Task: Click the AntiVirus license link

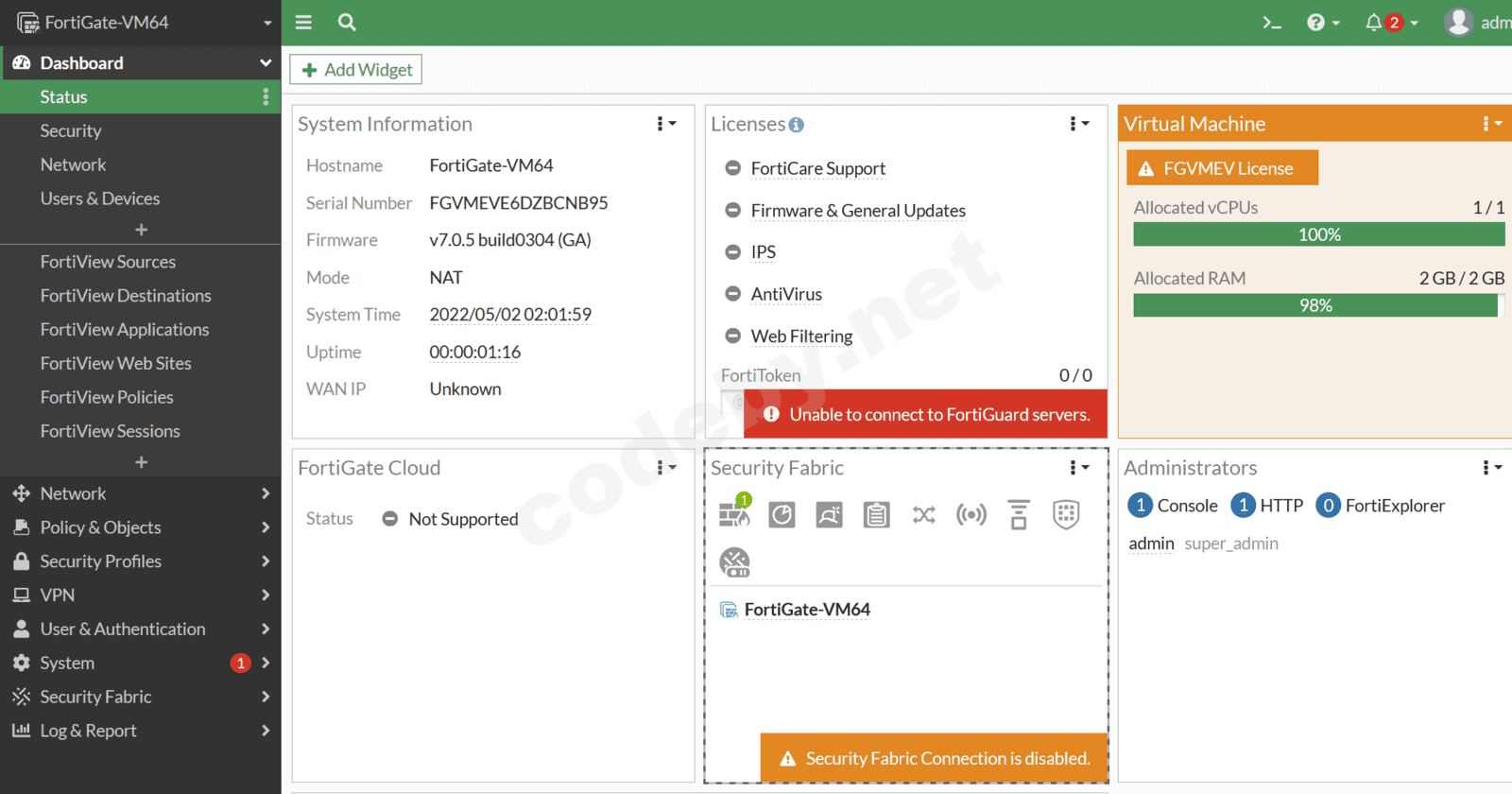Action: 786,294
